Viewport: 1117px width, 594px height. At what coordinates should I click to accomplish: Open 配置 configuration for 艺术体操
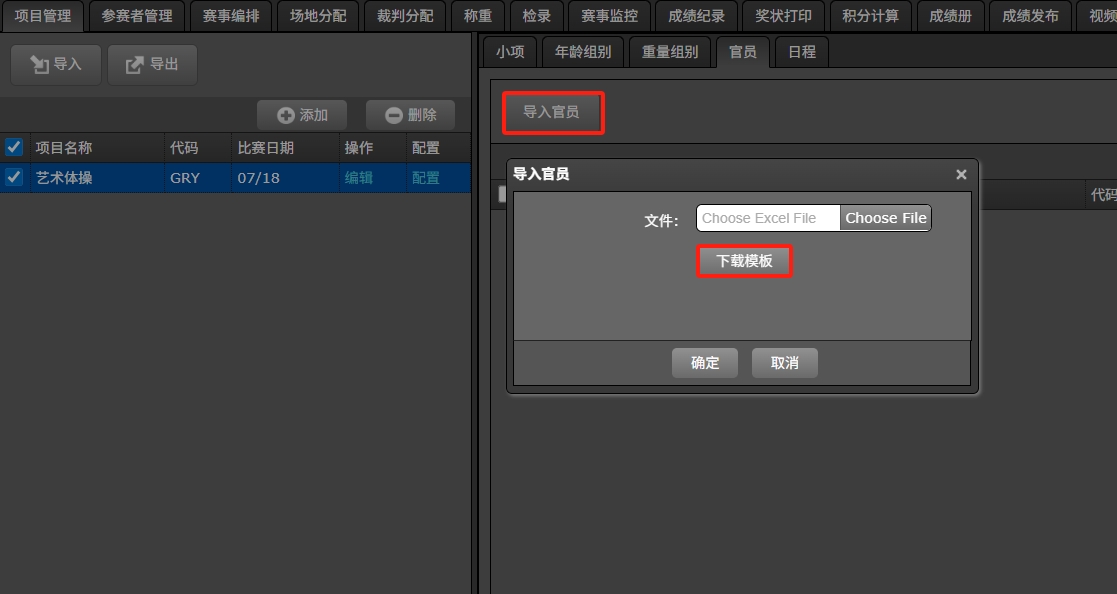(425, 177)
